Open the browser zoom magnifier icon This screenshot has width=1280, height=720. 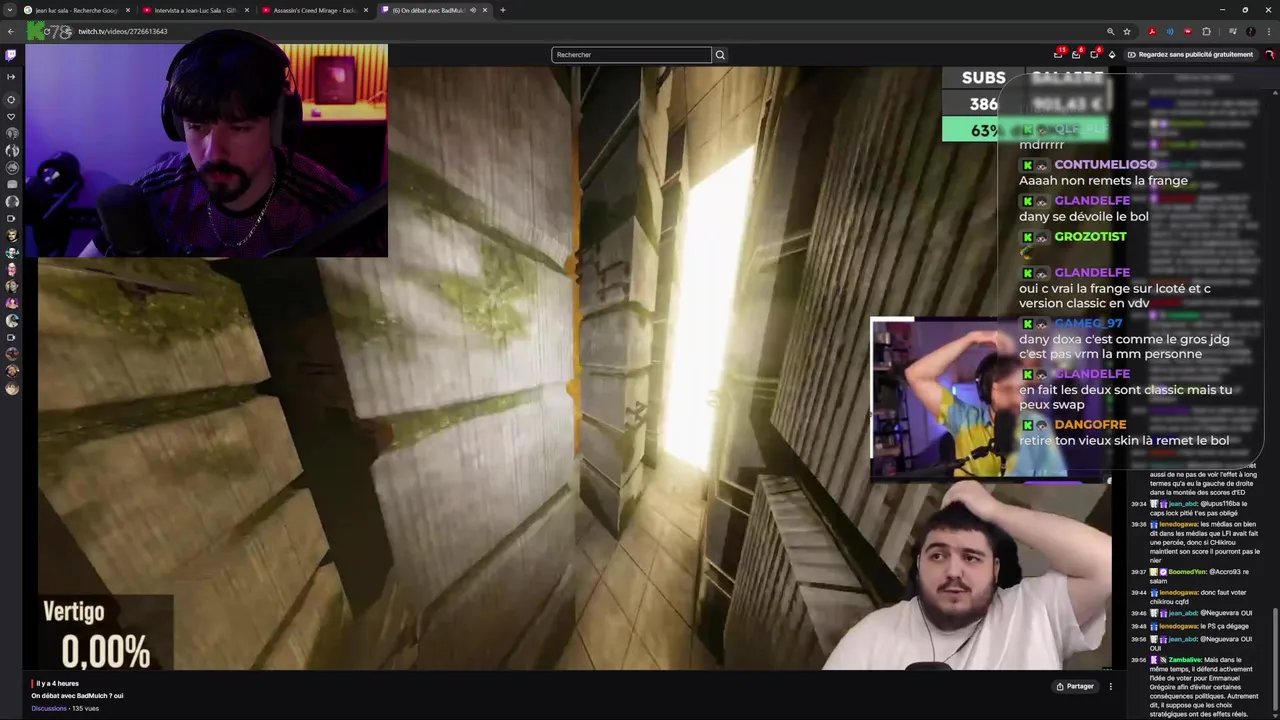(x=1110, y=31)
